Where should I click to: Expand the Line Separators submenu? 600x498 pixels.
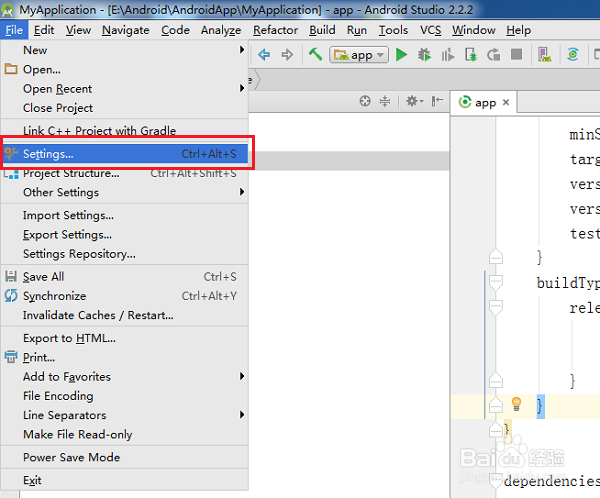125,415
